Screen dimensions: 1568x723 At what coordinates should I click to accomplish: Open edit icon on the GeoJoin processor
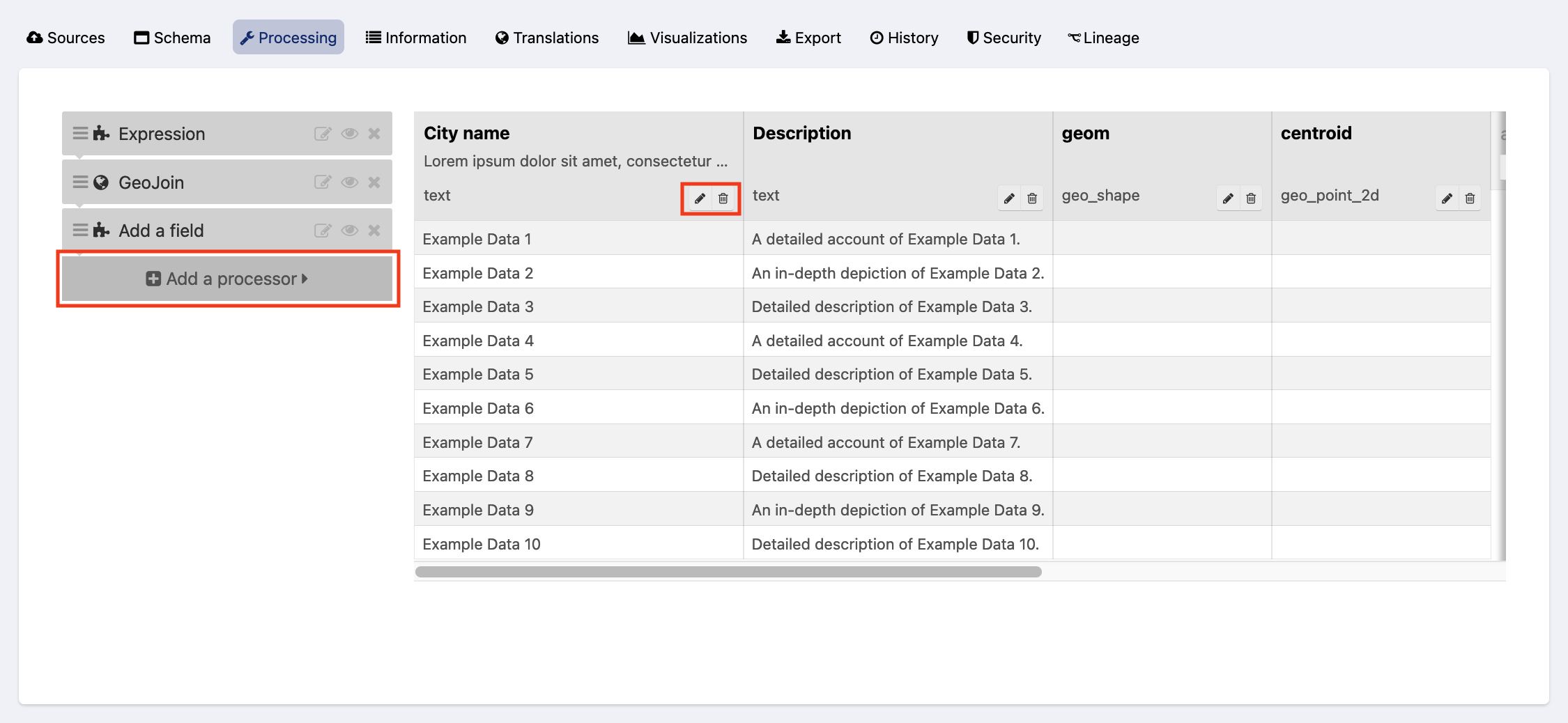click(322, 182)
